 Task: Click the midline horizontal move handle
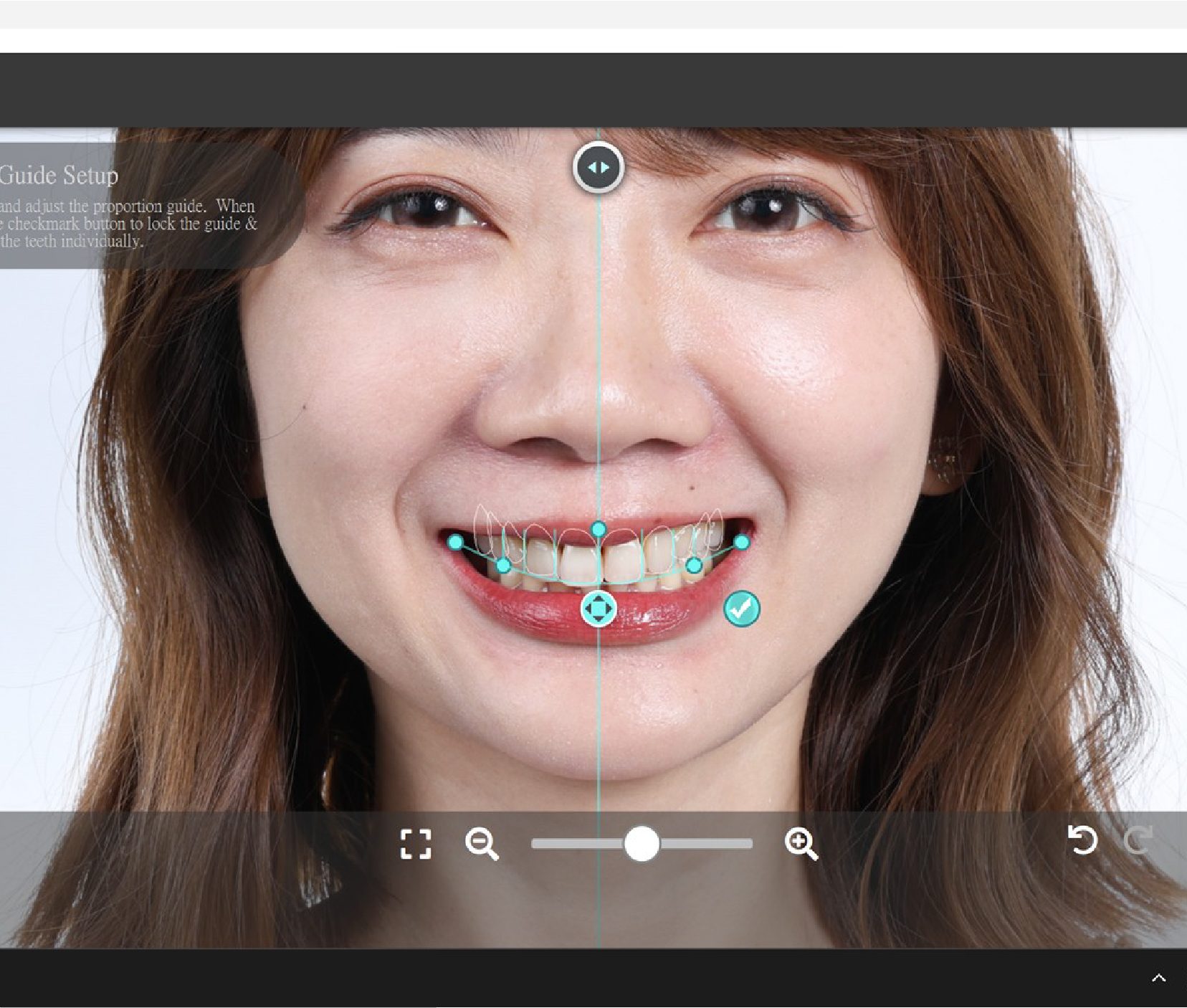[x=599, y=167]
